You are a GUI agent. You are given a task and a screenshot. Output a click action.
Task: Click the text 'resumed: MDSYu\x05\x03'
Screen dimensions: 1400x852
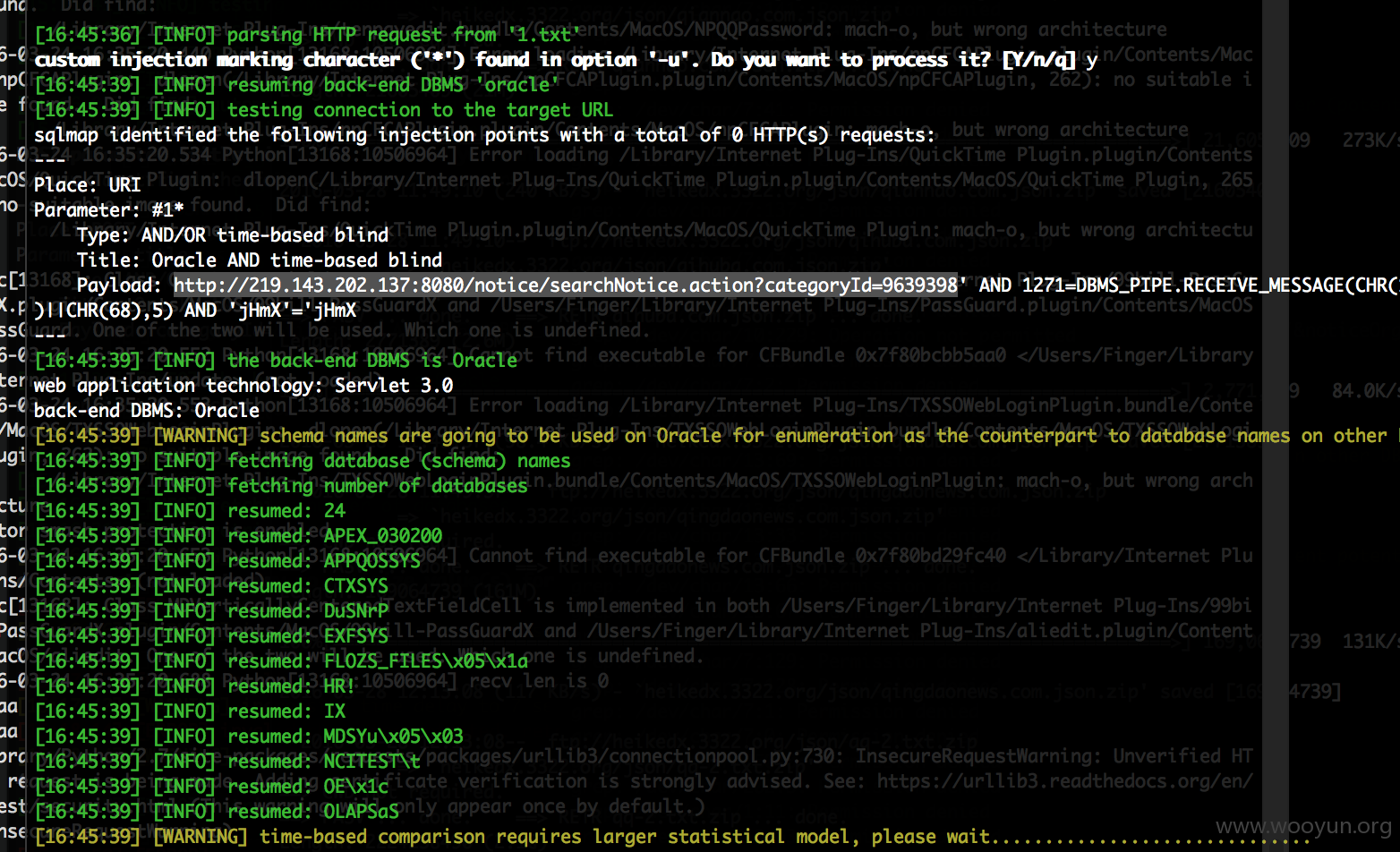click(x=346, y=736)
